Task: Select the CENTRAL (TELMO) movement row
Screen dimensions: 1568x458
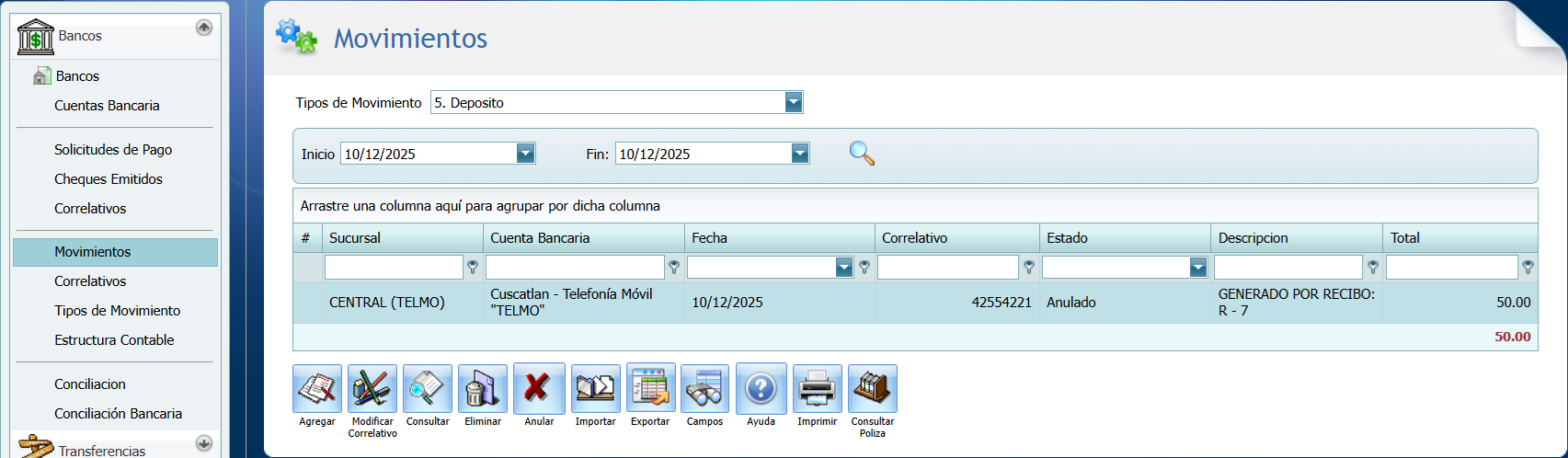Action: 387,303
